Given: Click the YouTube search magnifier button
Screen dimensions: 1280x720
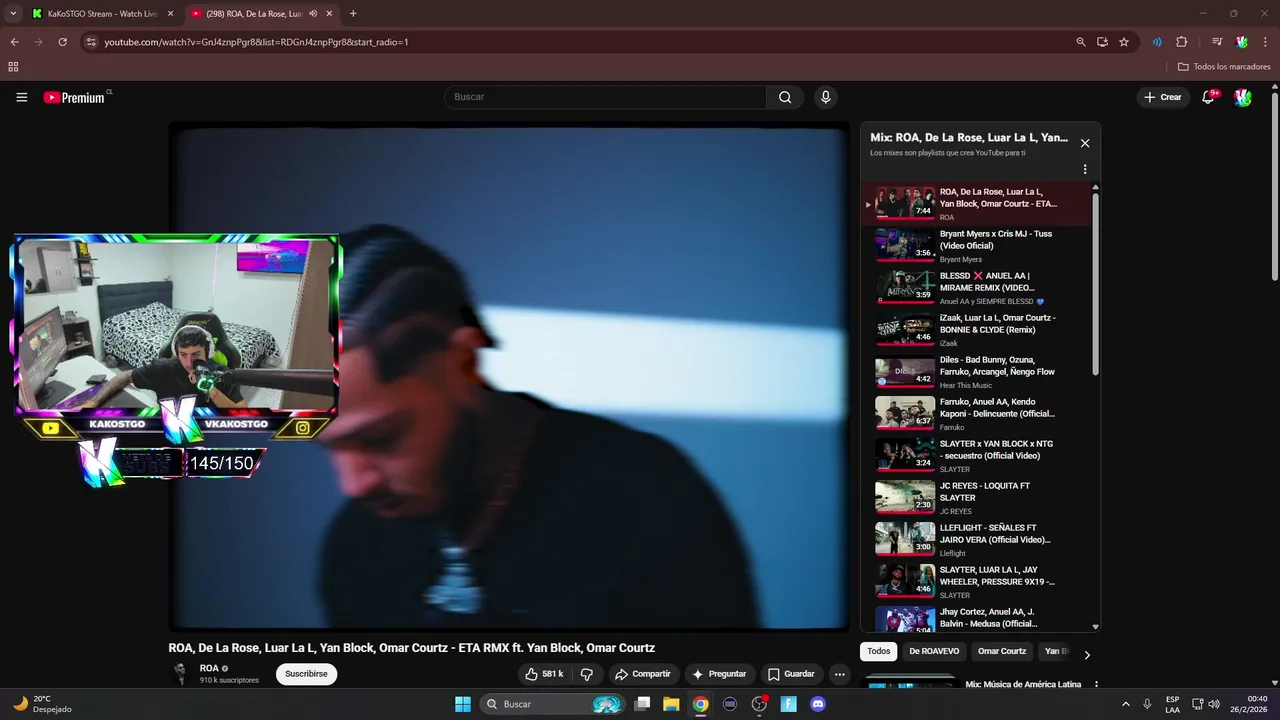Looking at the screenshot, I should 785,97.
